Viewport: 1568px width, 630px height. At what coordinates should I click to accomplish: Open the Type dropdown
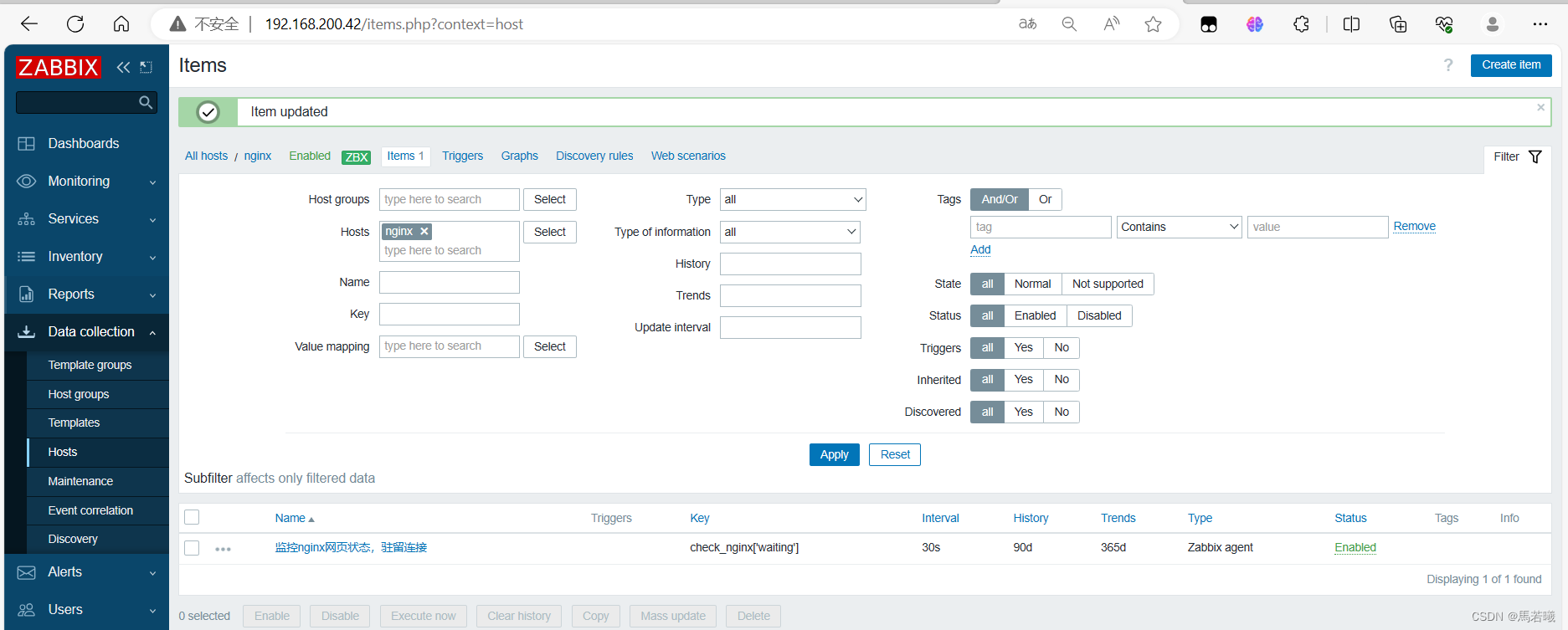(792, 199)
